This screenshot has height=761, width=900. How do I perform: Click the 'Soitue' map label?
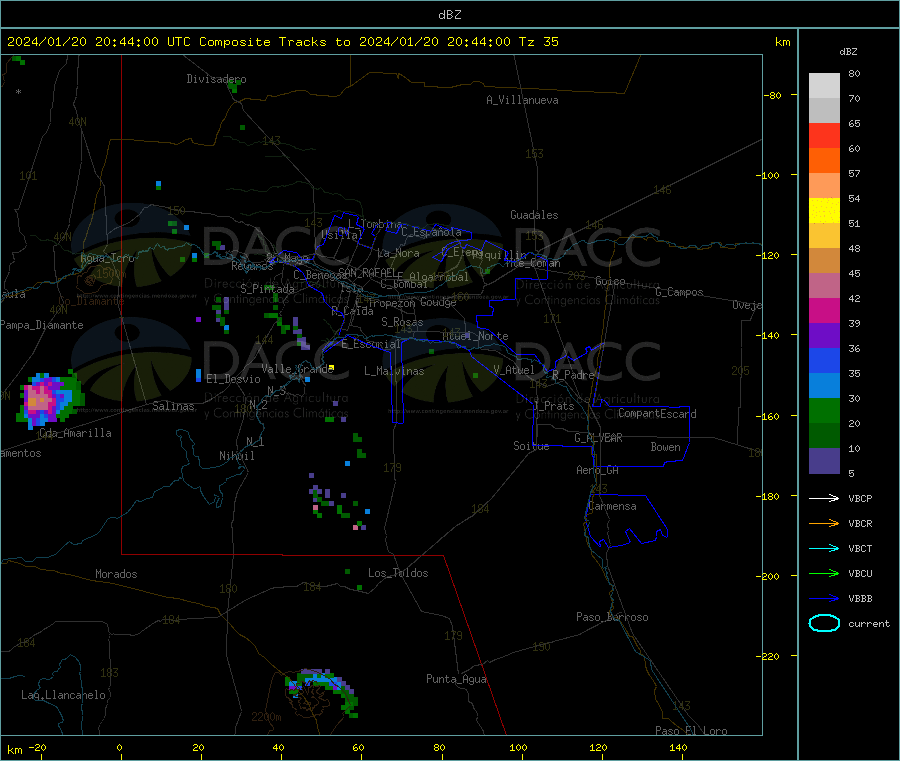point(531,446)
